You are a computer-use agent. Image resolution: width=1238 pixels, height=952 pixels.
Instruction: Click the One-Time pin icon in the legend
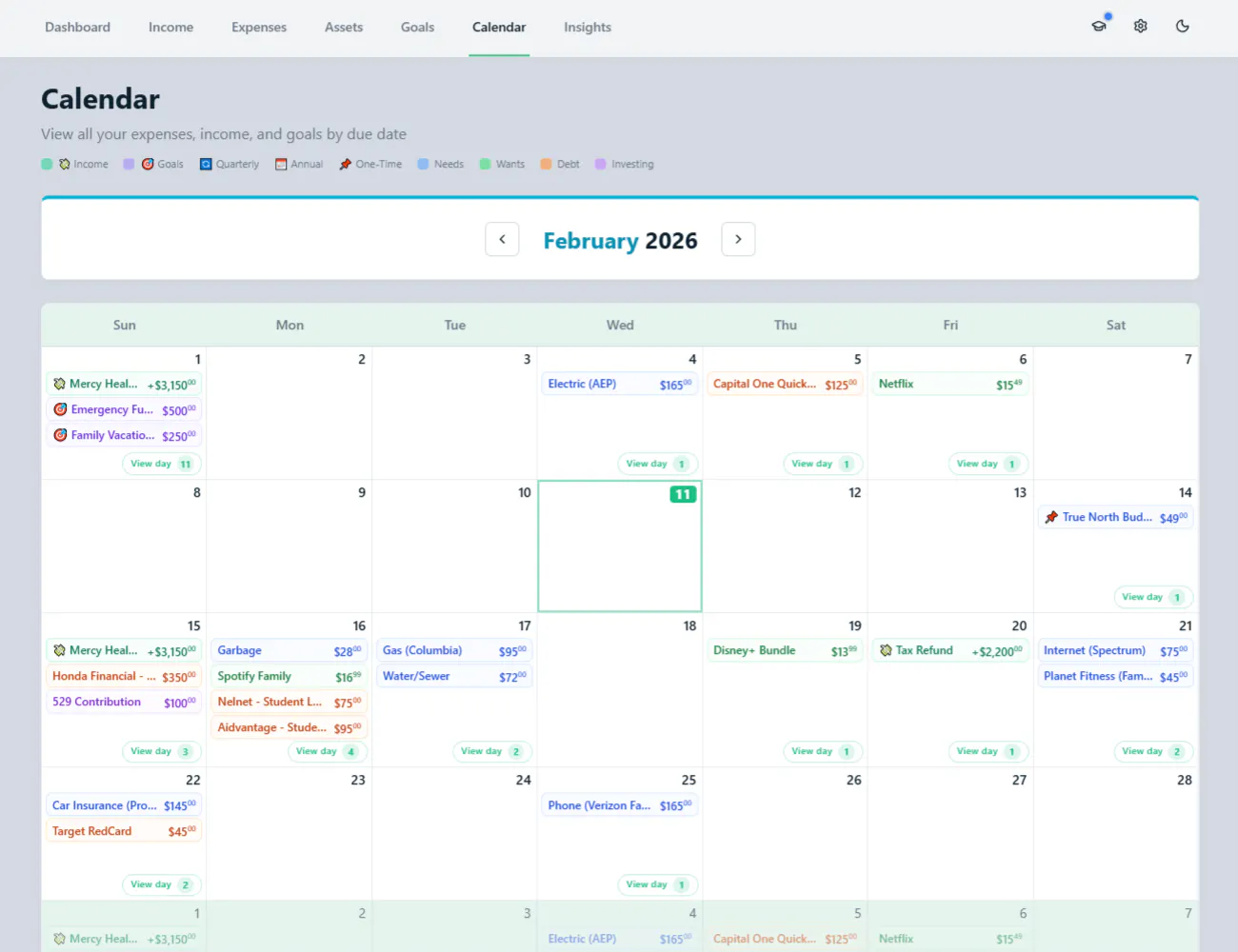click(x=345, y=164)
